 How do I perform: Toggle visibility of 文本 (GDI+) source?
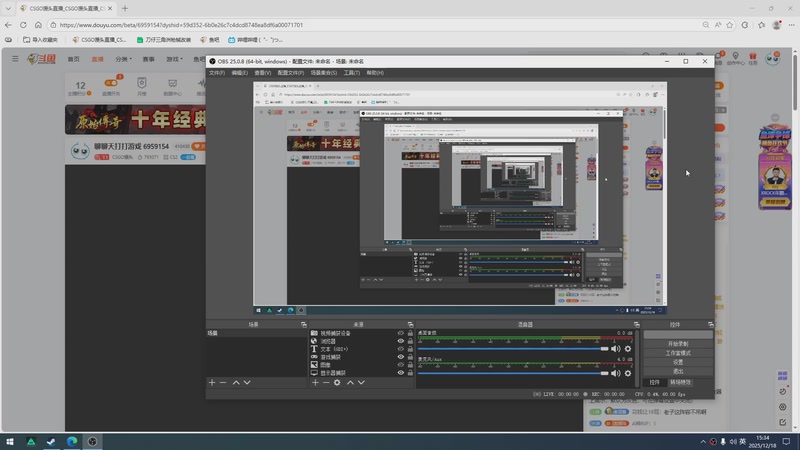point(401,349)
